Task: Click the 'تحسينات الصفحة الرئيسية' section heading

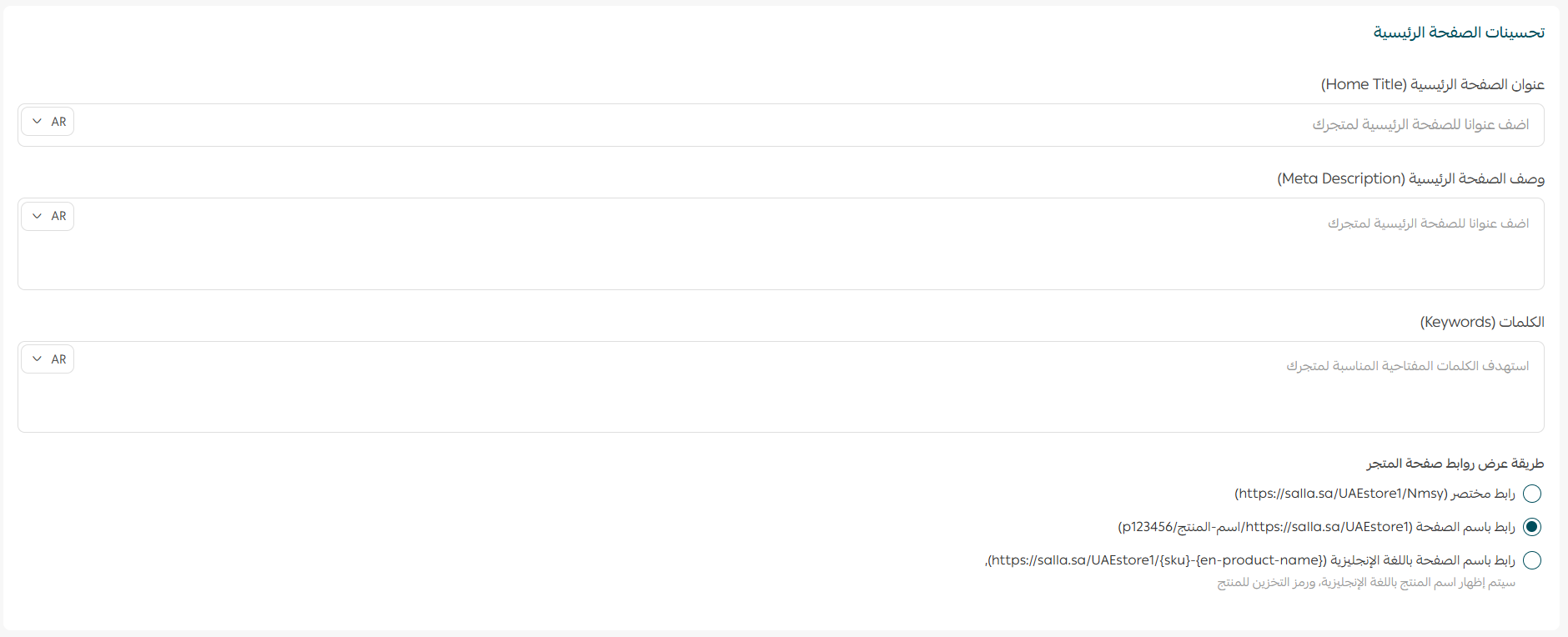Action: pos(1459,33)
